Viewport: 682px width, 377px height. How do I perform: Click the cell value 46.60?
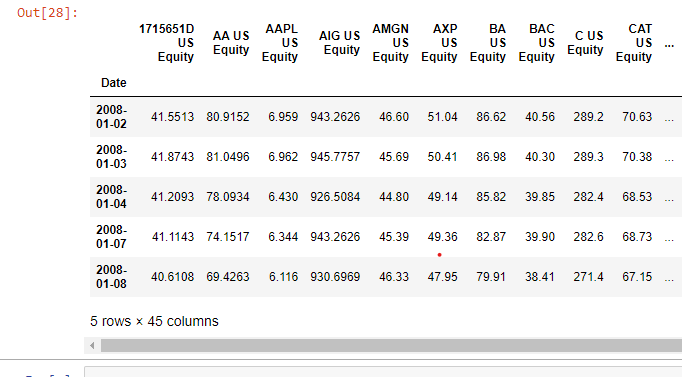(394, 117)
